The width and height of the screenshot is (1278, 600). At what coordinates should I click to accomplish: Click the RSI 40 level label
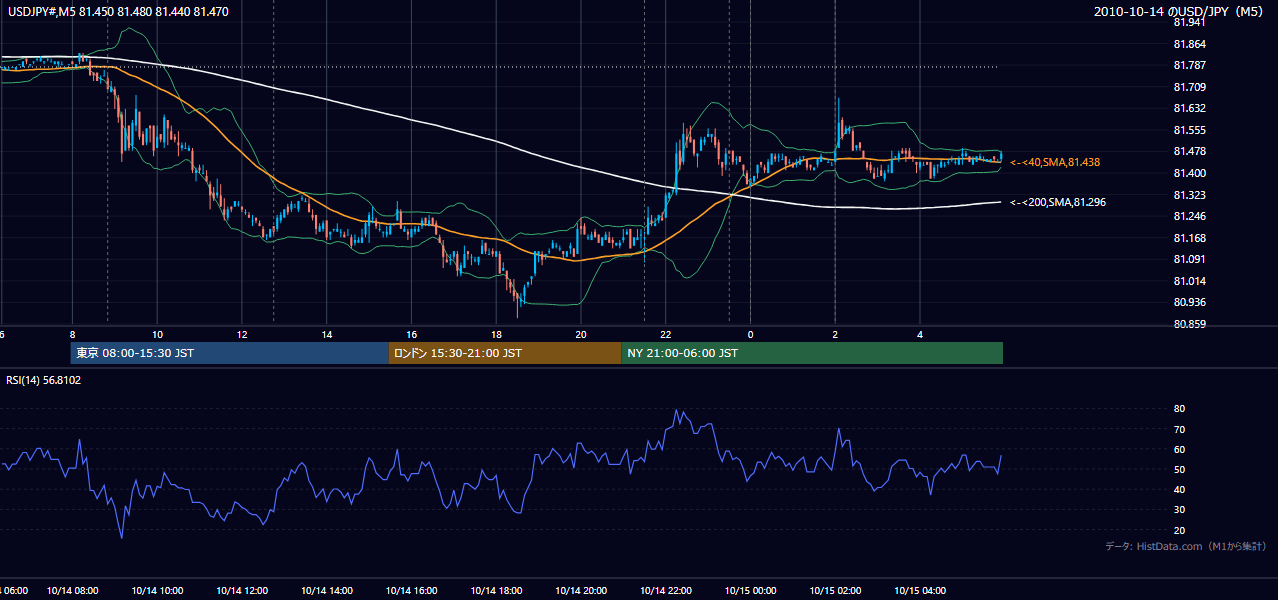(1179, 489)
